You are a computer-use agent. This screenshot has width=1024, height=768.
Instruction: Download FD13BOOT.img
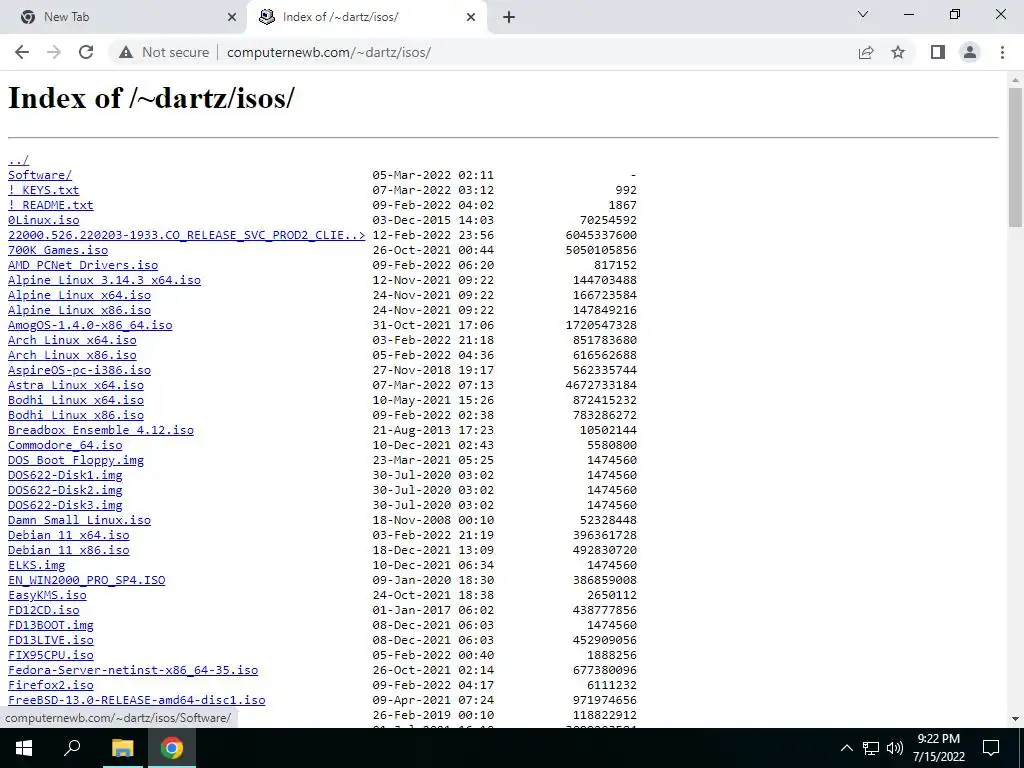tap(50, 626)
